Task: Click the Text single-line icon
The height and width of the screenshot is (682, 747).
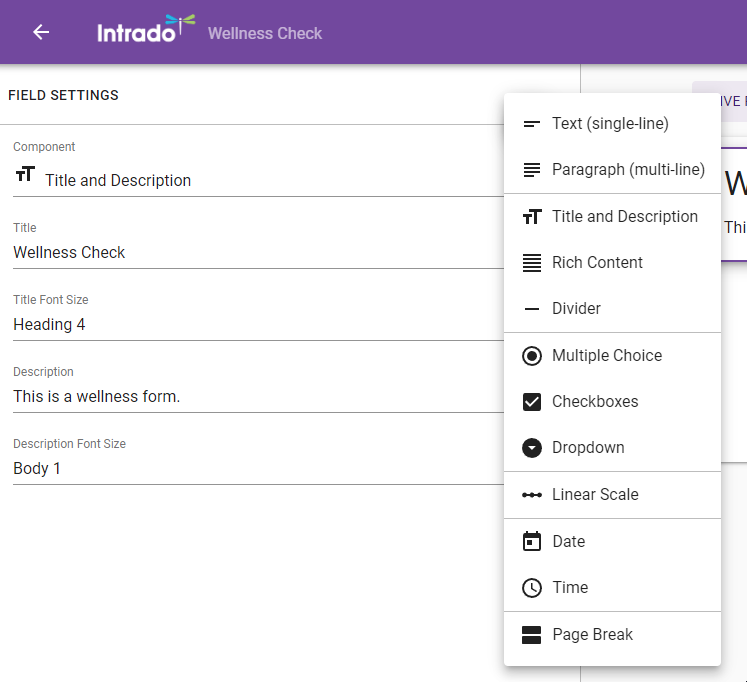Action: pos(532,124)
